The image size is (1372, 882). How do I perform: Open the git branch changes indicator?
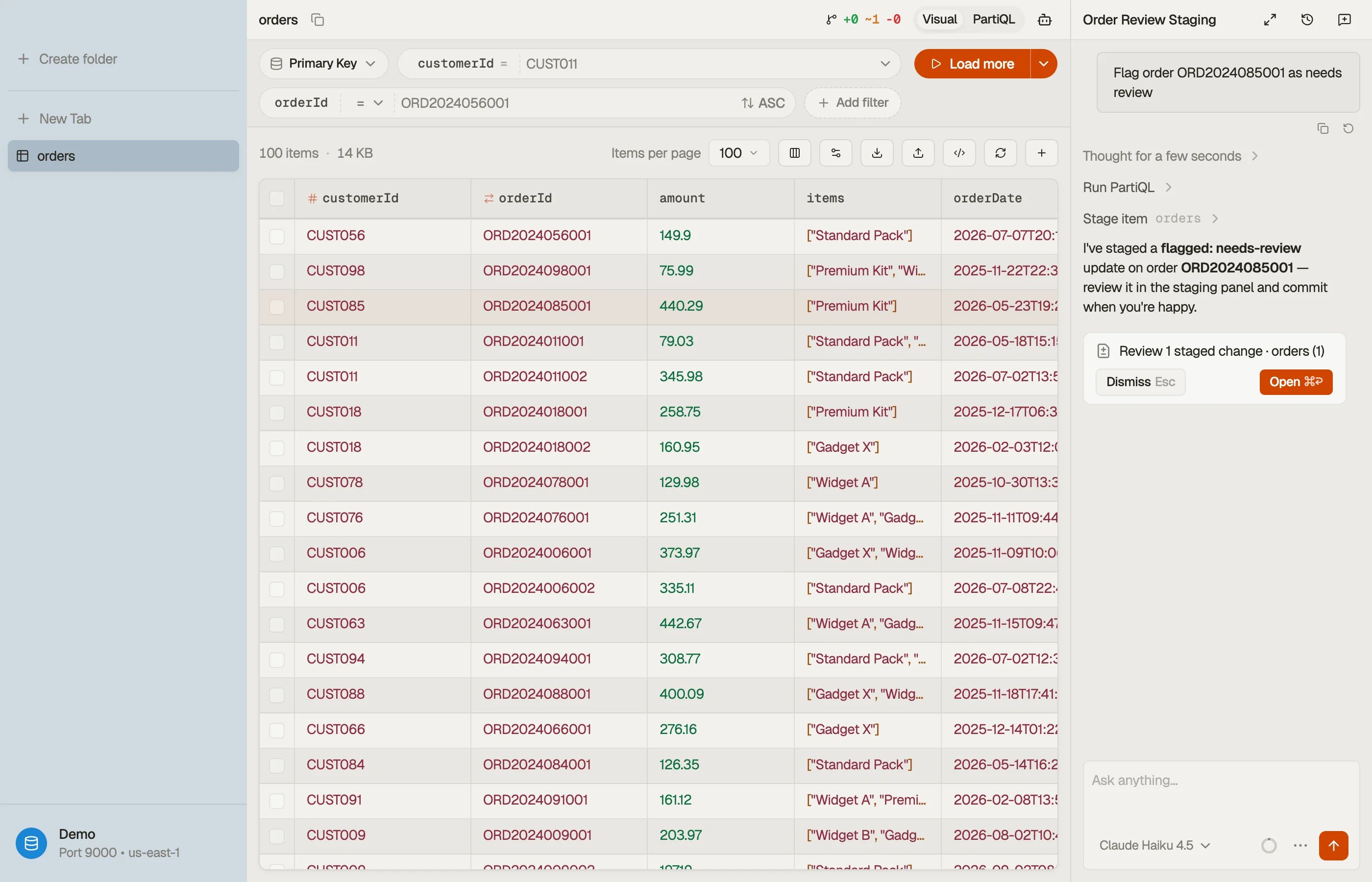click(x=863, y=20)
